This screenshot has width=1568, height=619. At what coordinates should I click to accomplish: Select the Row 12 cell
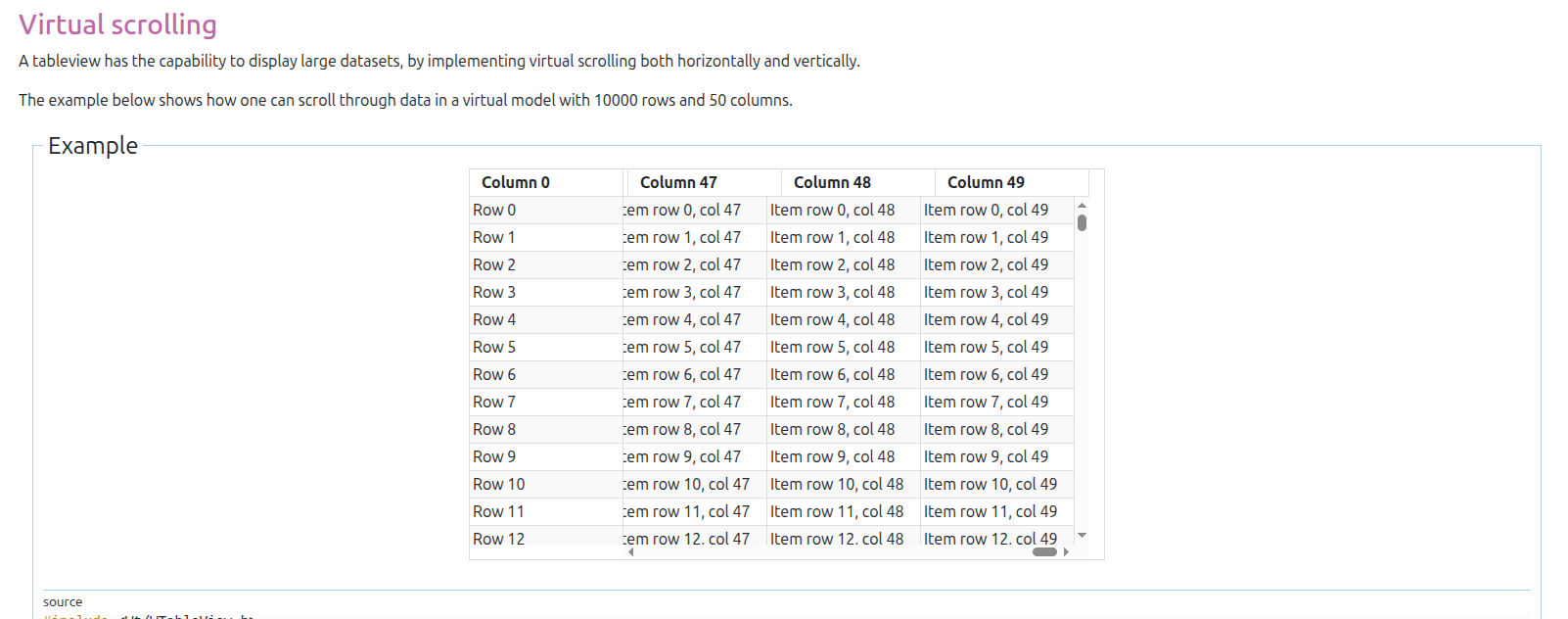coord(545,538)
